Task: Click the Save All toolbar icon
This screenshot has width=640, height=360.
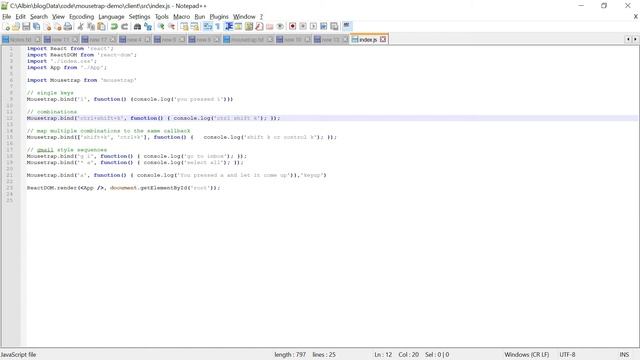Action: pyautogui.click(x=36, y=27)
